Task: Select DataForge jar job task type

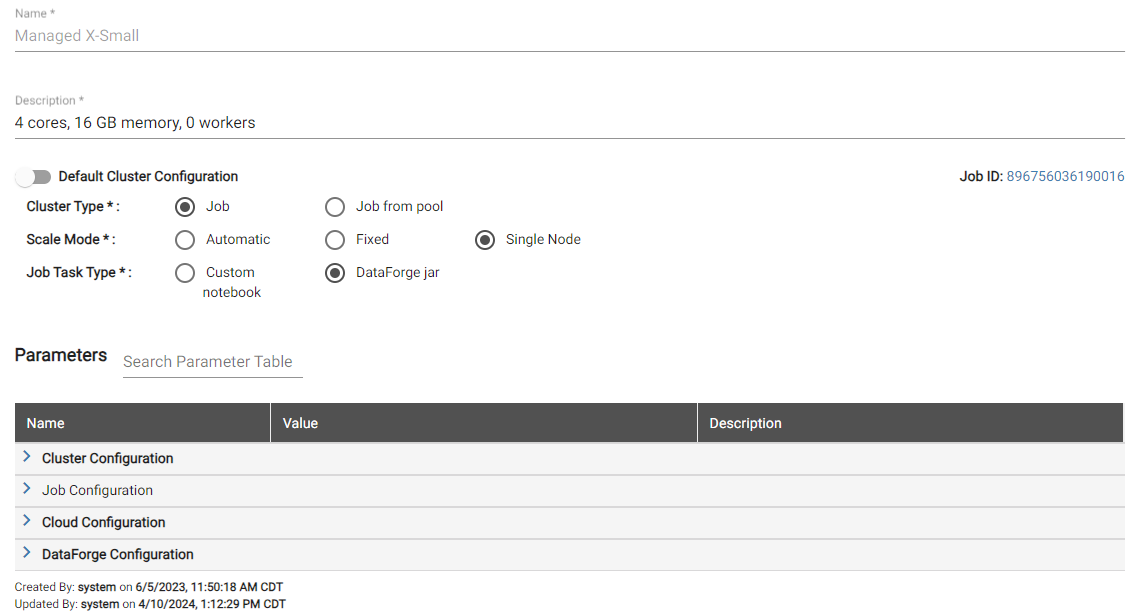Action: tap(335, 273)
